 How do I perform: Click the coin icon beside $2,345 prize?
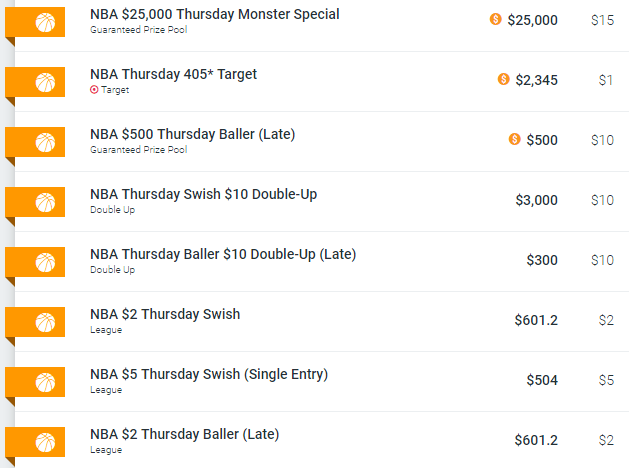point(503,79)
